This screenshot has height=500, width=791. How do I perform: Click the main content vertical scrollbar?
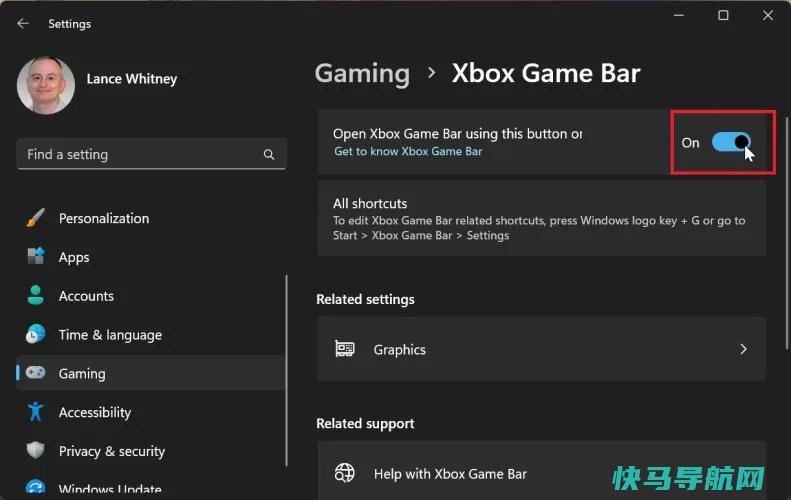coord(786,233)
